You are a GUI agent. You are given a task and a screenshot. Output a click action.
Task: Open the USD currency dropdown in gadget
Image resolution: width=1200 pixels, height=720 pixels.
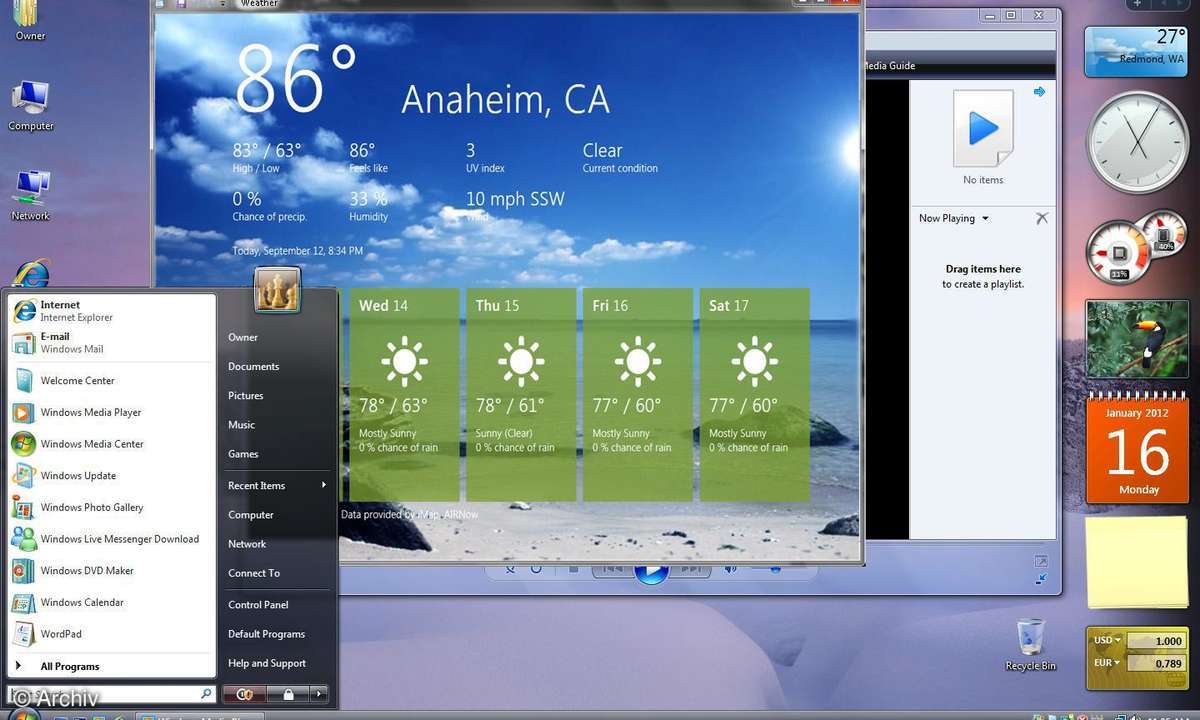(1108, 641)
